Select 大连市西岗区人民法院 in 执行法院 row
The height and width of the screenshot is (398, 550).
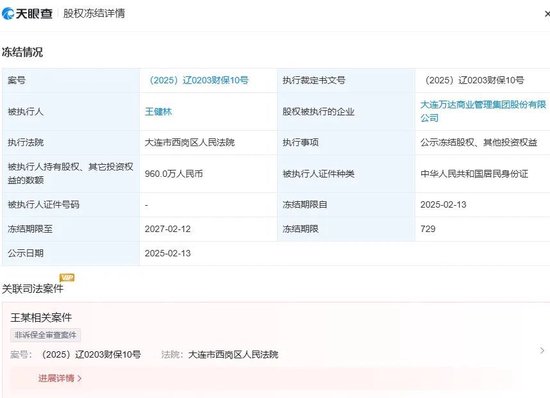pos(190,142)
